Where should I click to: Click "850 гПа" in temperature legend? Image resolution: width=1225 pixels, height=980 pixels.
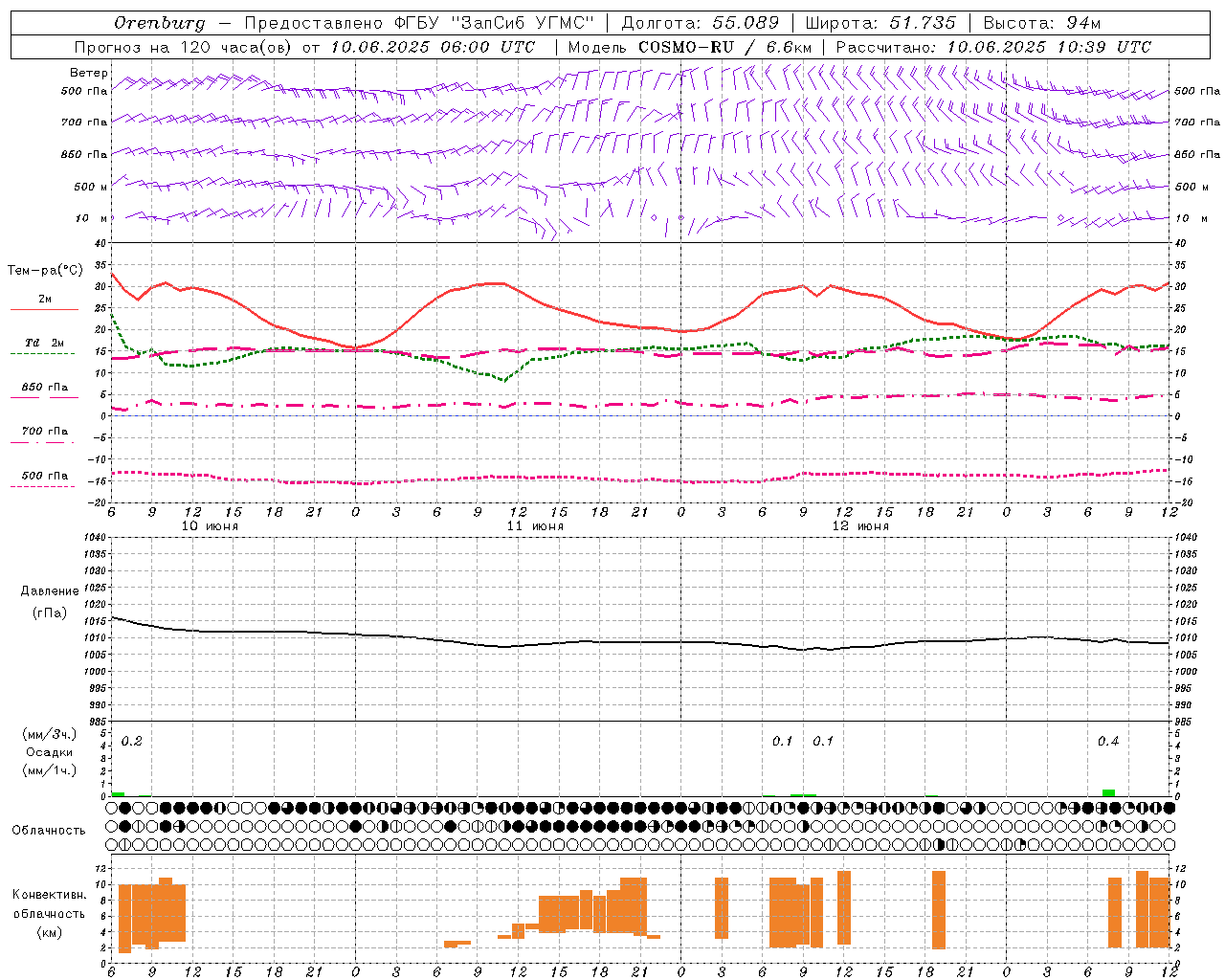45,388
